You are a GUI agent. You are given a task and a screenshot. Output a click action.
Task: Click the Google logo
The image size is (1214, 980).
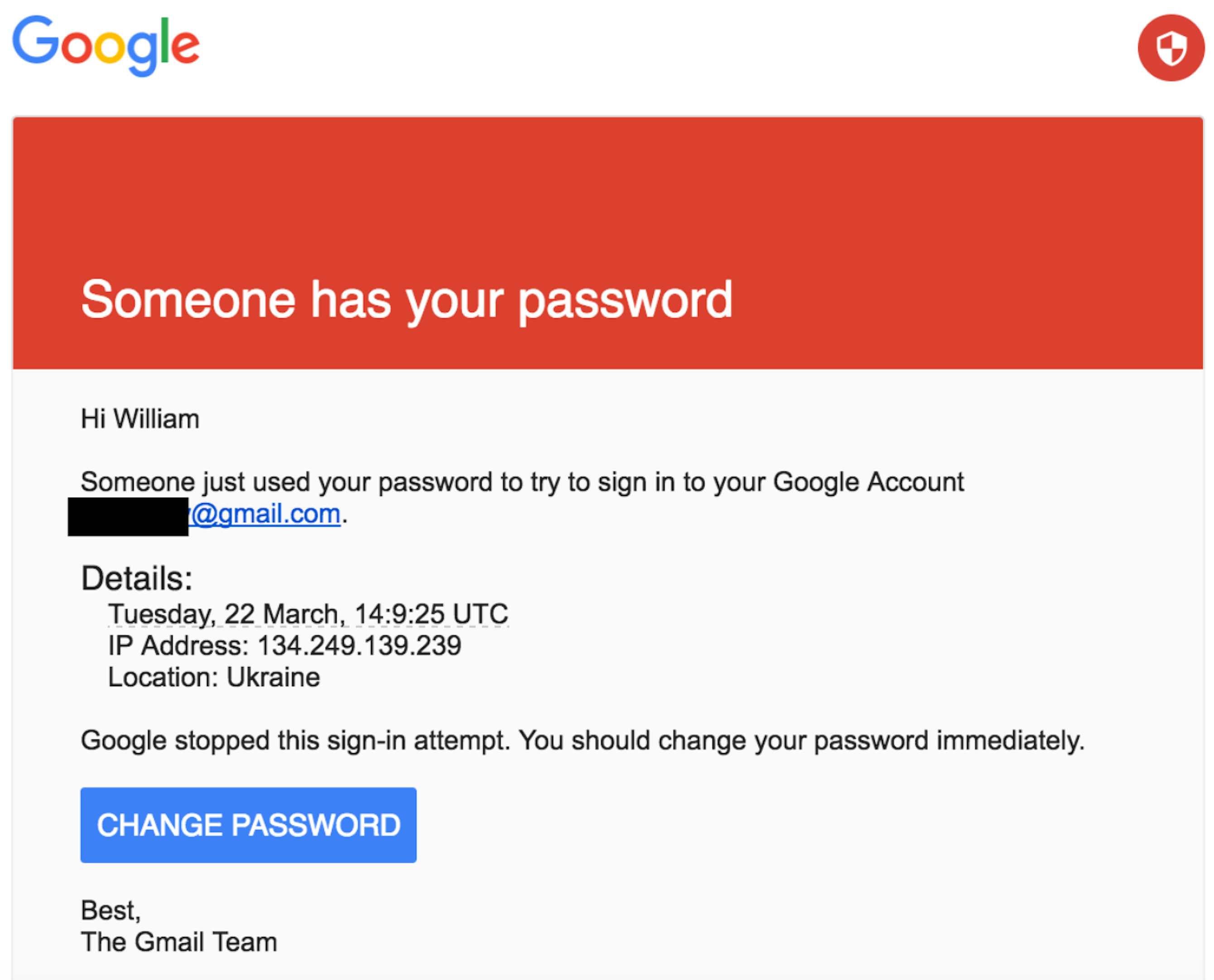tap(106, 46)
